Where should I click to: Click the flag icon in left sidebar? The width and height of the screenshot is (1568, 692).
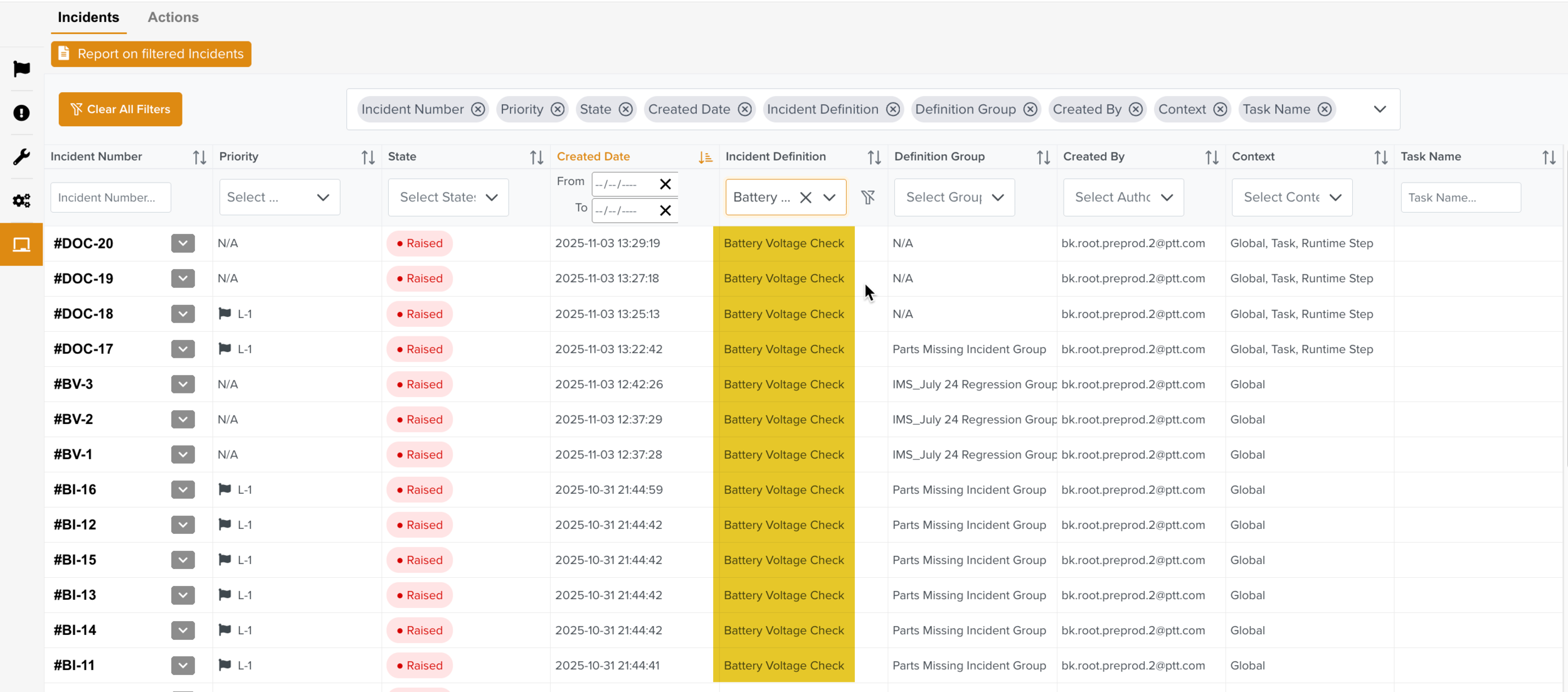(21, 68)
